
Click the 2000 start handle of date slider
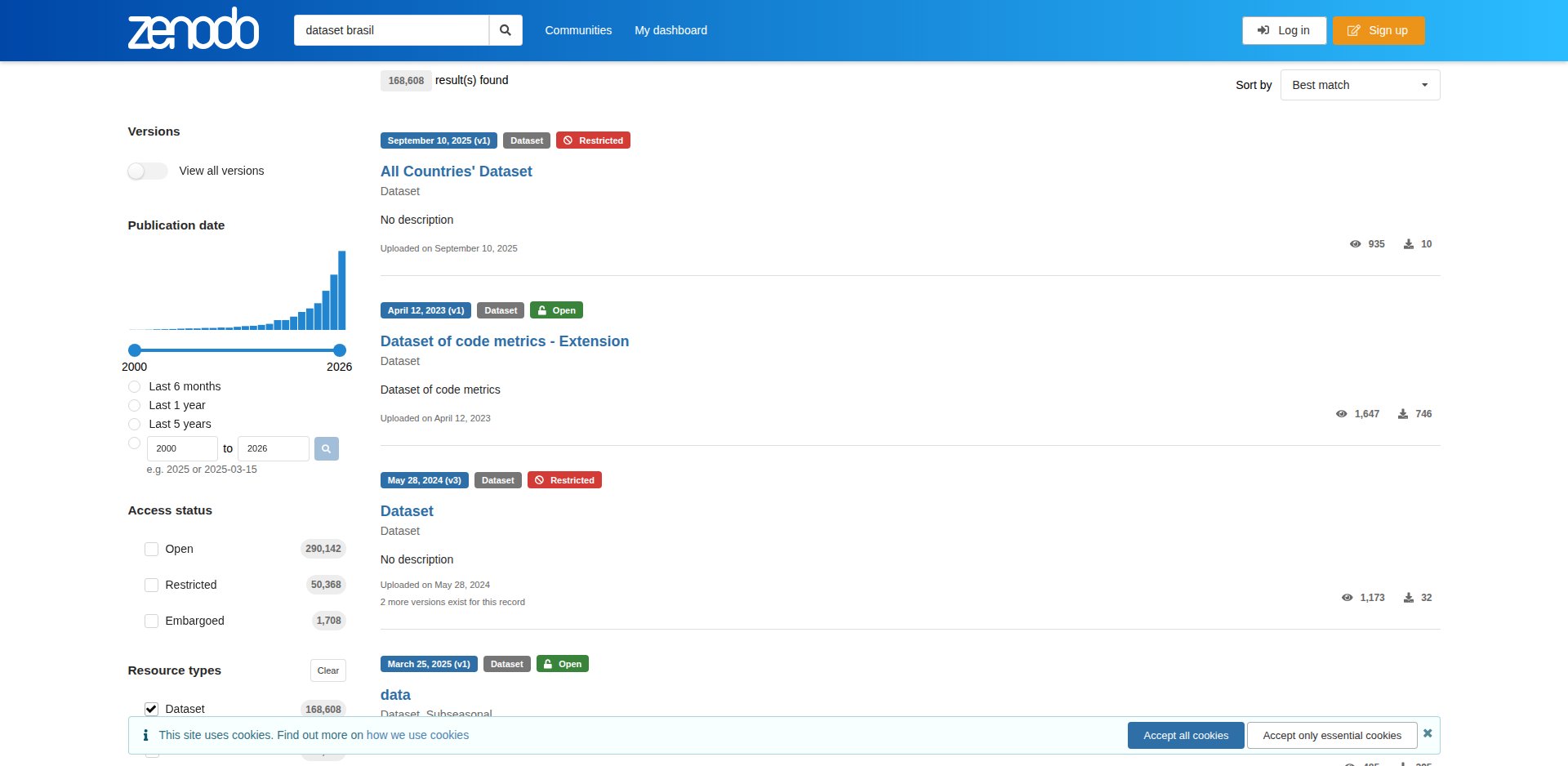tap(135, 350)
